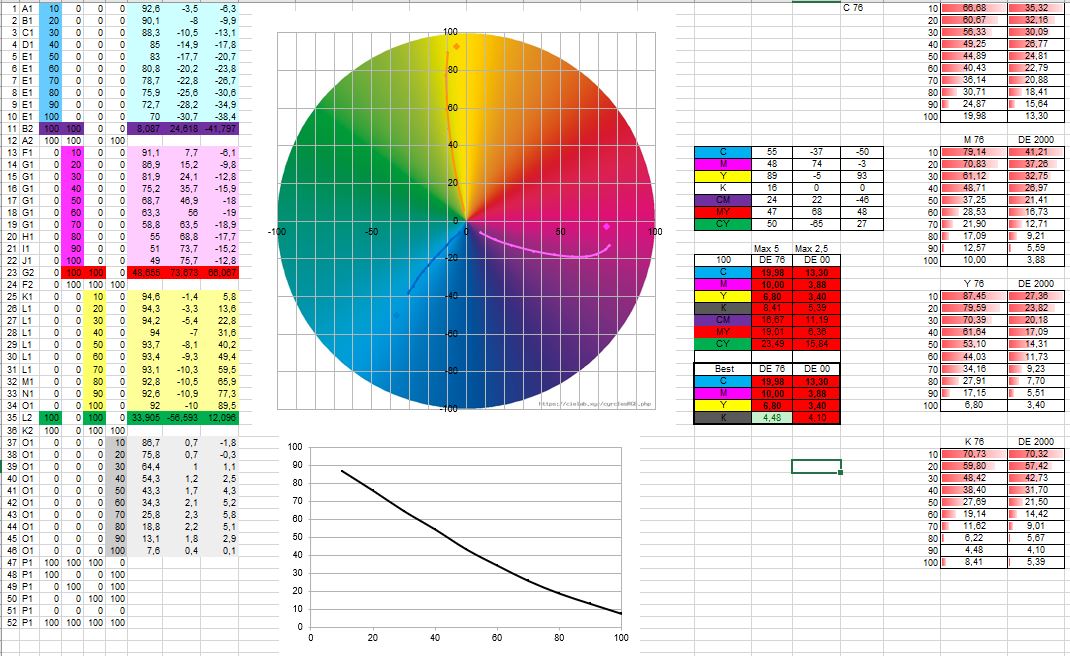This screenshot has width=1070, height=656.
Task: Select the 'Y 76' header cell
Action: coord(974,283)
